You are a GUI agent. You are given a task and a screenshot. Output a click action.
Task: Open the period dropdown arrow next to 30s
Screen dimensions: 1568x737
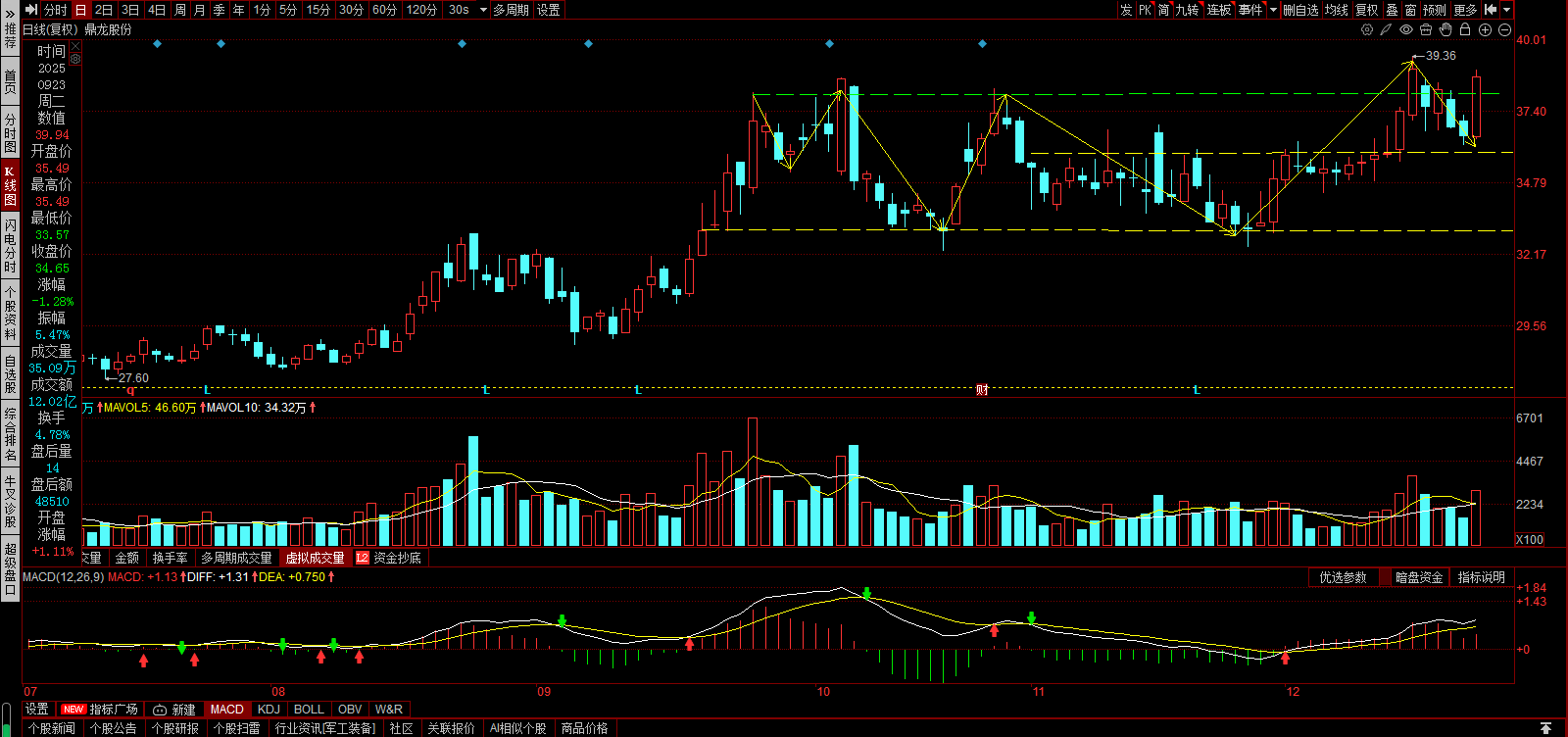pyautogui.click(x=483, y=10)
